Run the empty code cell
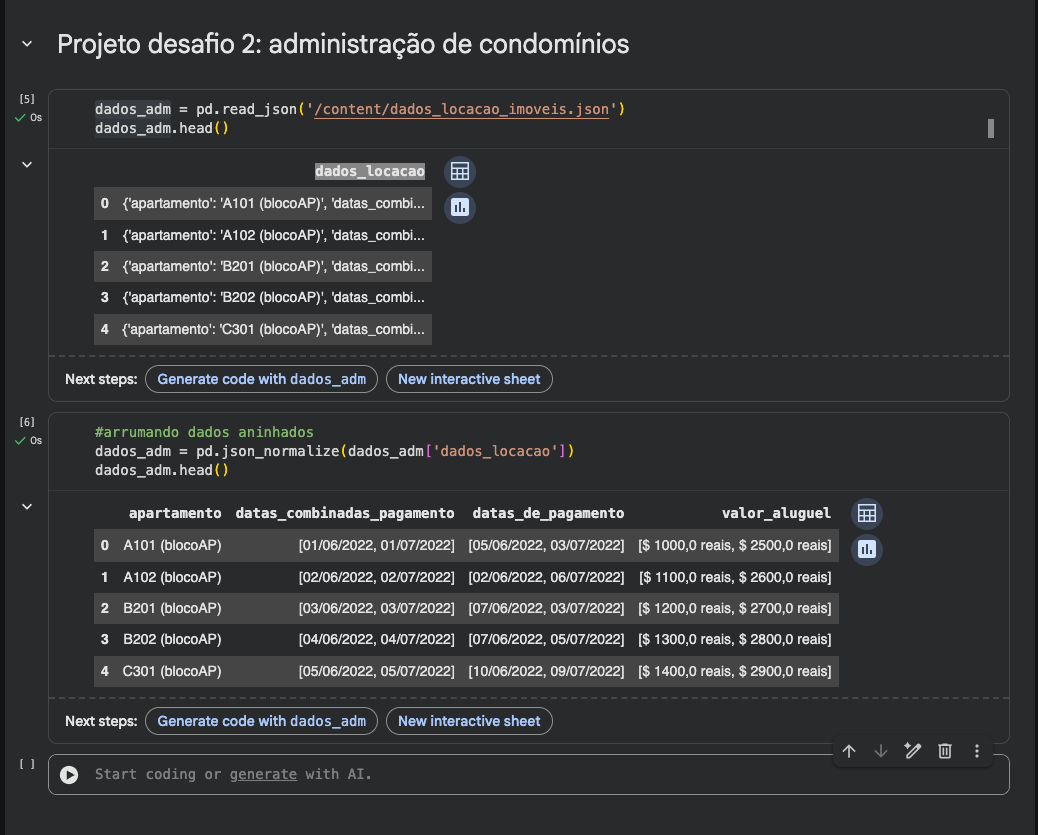This screenshot has height=835, width=1038. tap(70, 773)
